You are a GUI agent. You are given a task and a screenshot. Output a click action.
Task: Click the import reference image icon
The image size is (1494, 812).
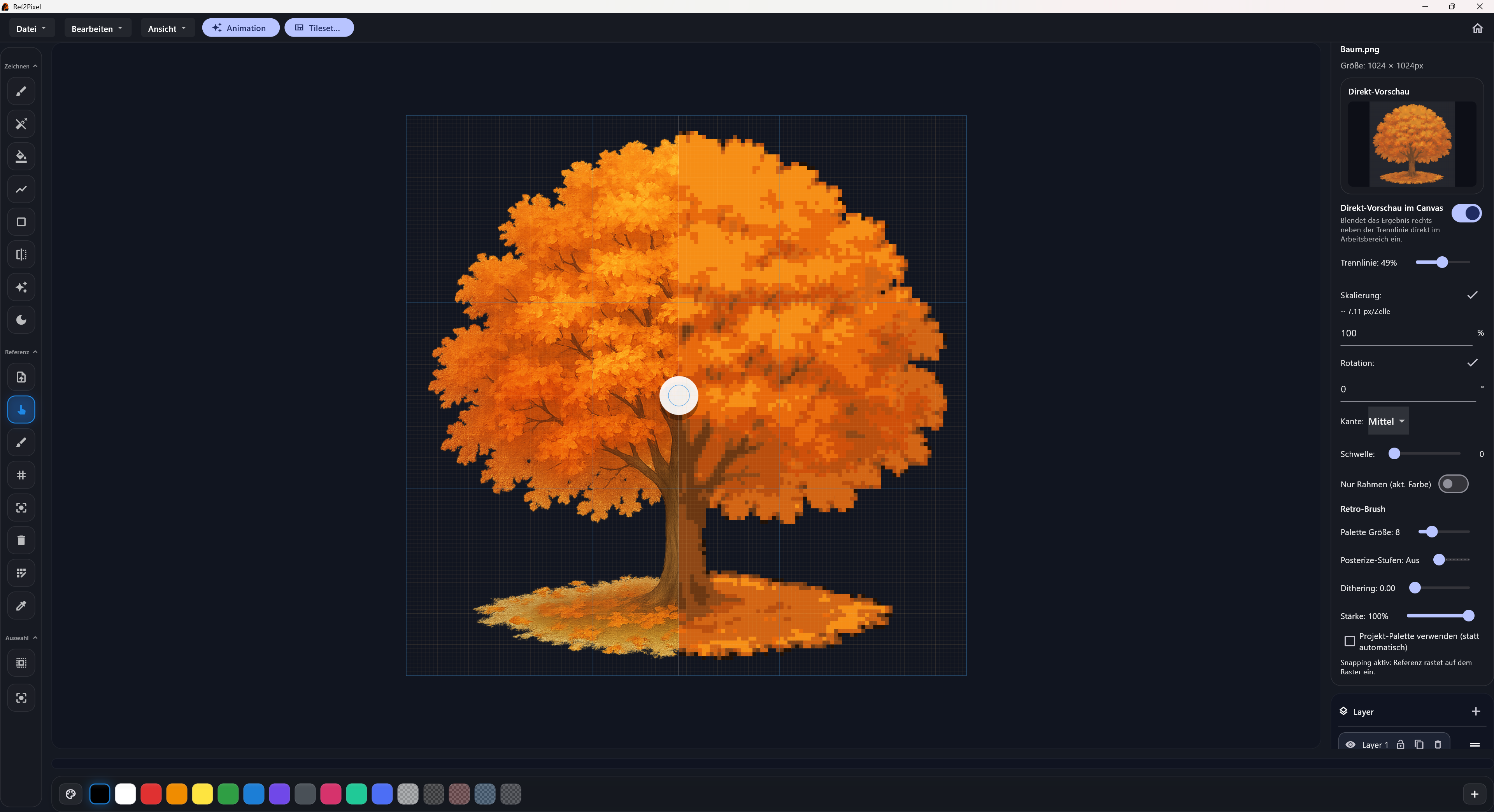pos(21,377)
